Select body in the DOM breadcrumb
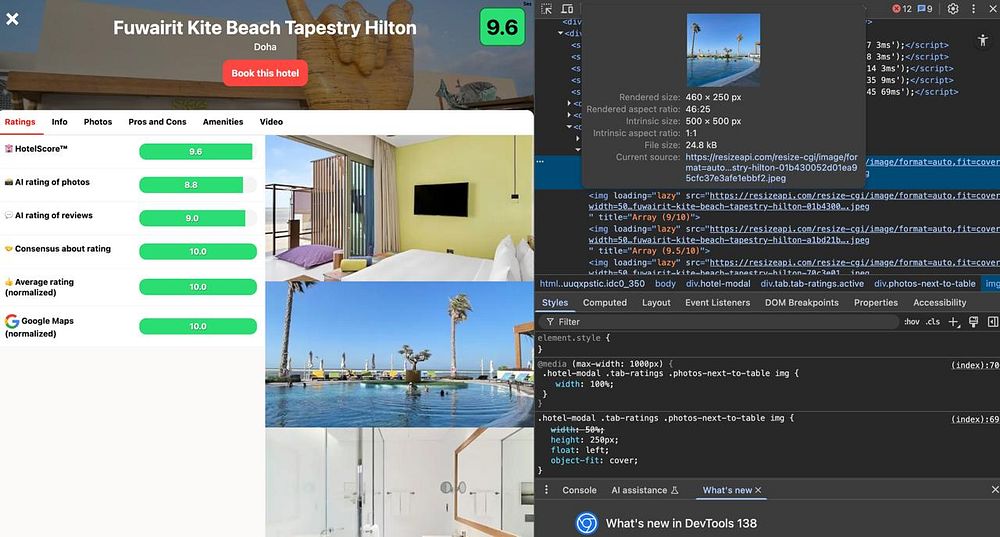The width and height of the screenshot is (1000, 537). (x=665, y=284)
